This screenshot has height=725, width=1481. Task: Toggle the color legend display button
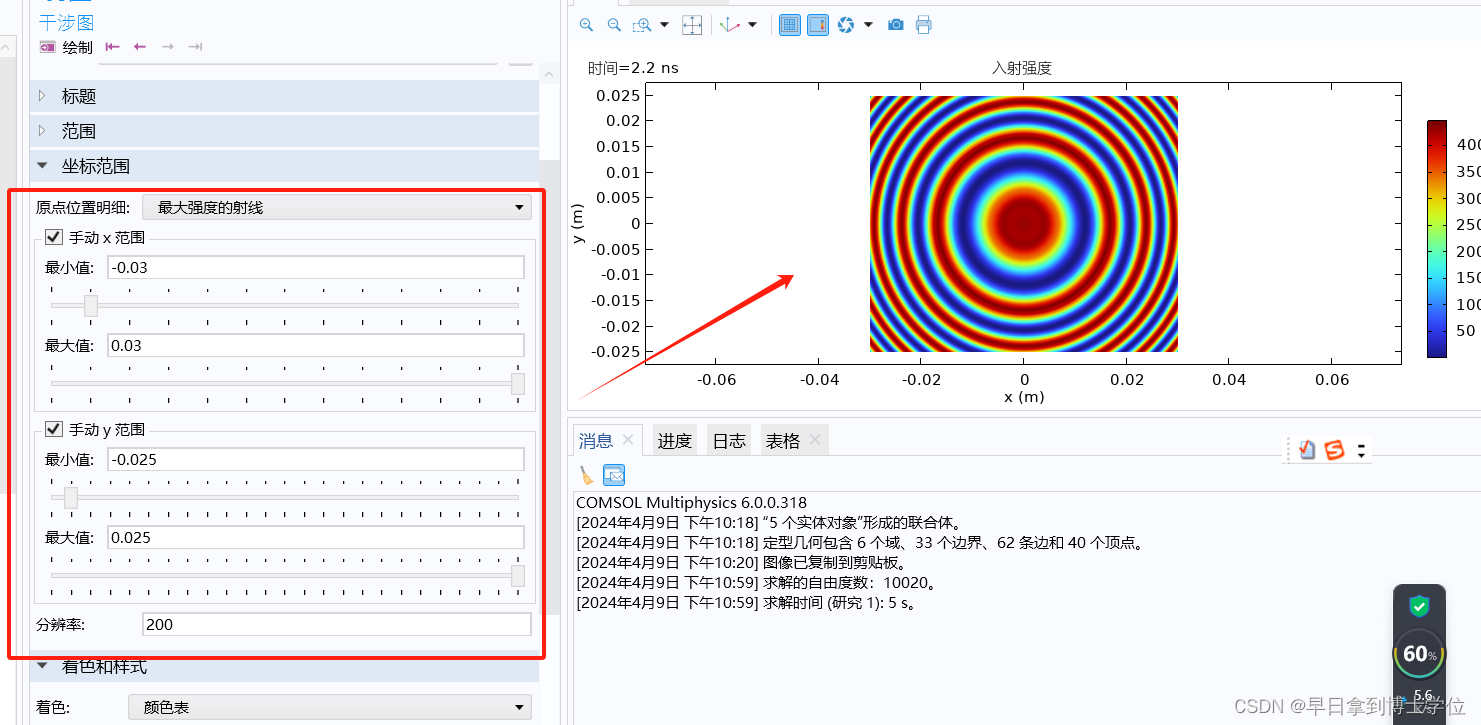point(818,25)
